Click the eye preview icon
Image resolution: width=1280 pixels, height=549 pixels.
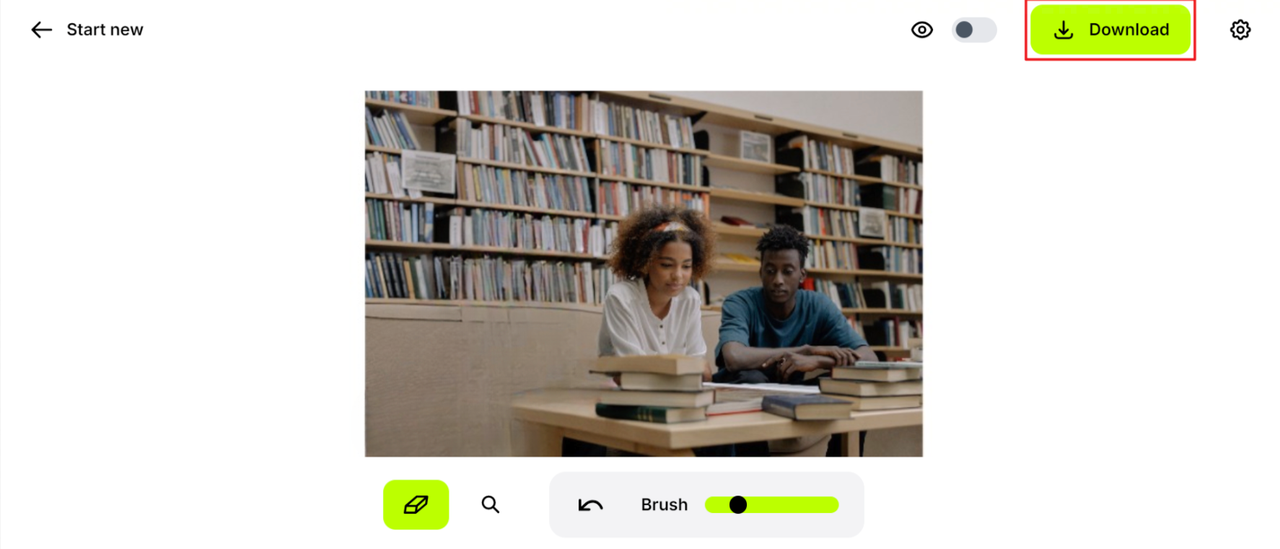pos(922,30)
